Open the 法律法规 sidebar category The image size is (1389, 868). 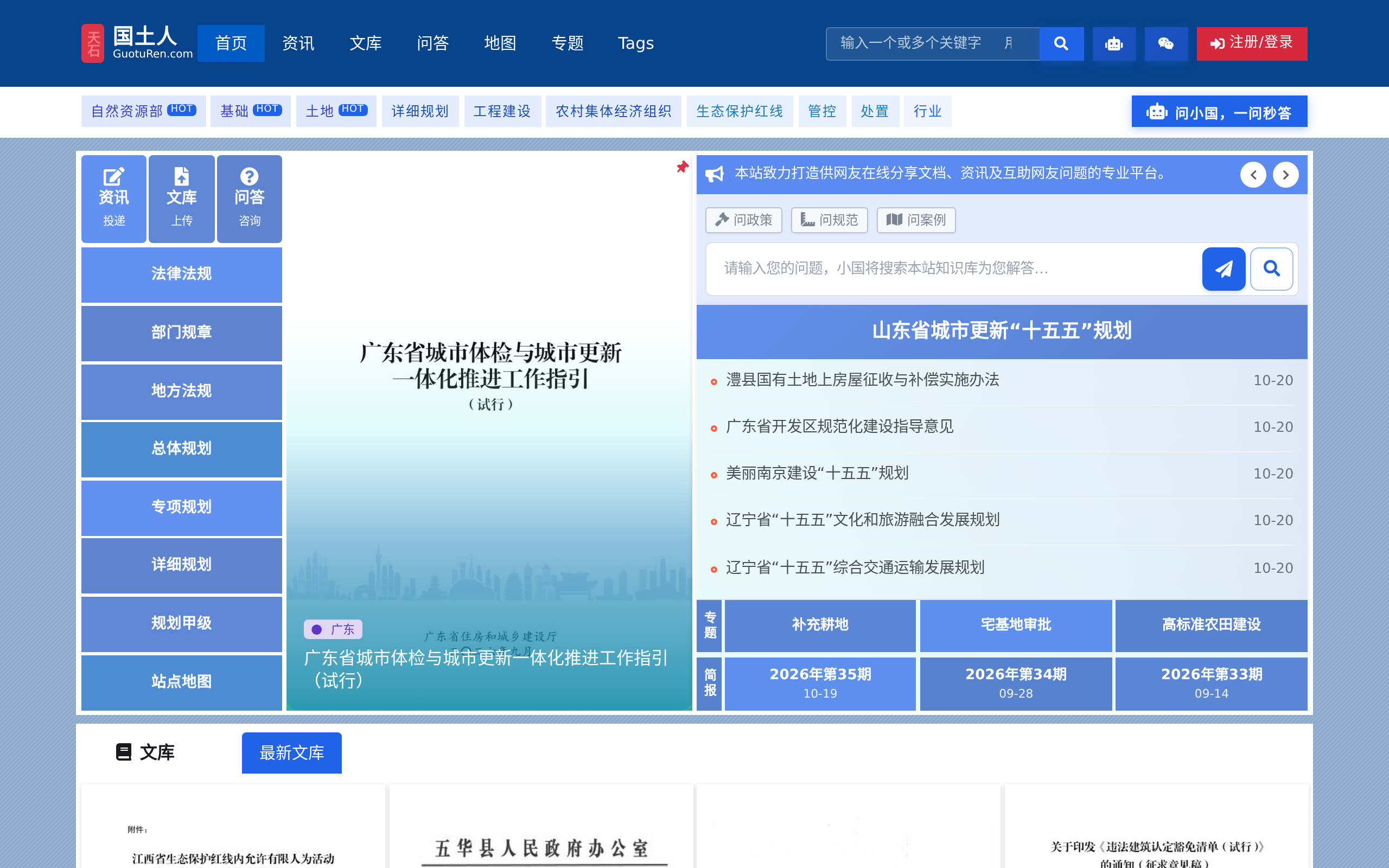[x=181, y=274]
